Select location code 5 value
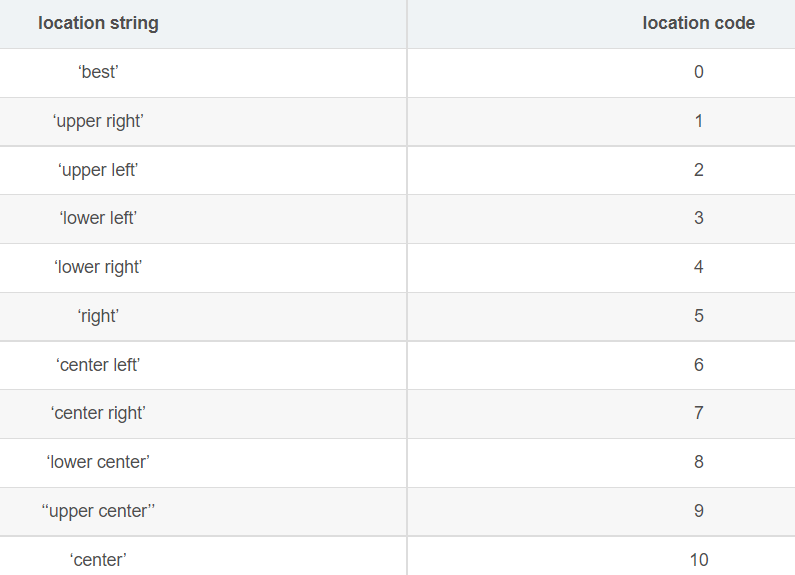Viewport: 795px width, 575px height. tap(698, 316)
